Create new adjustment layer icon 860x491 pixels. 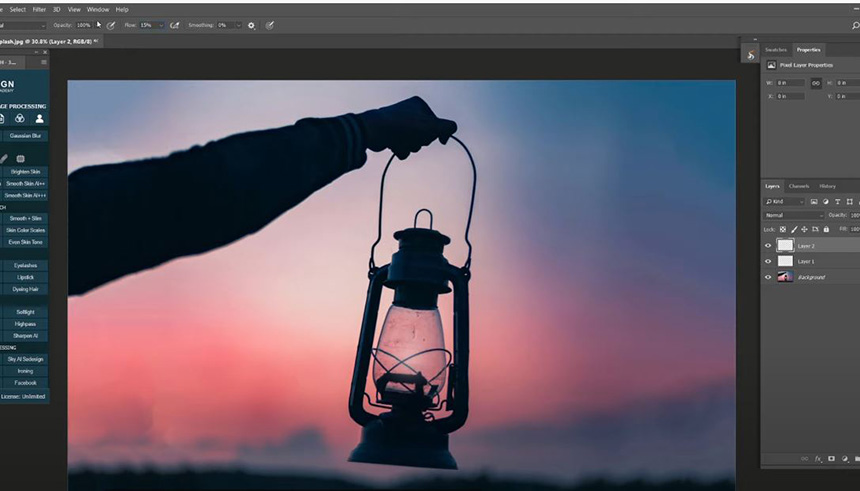[845, 459]
